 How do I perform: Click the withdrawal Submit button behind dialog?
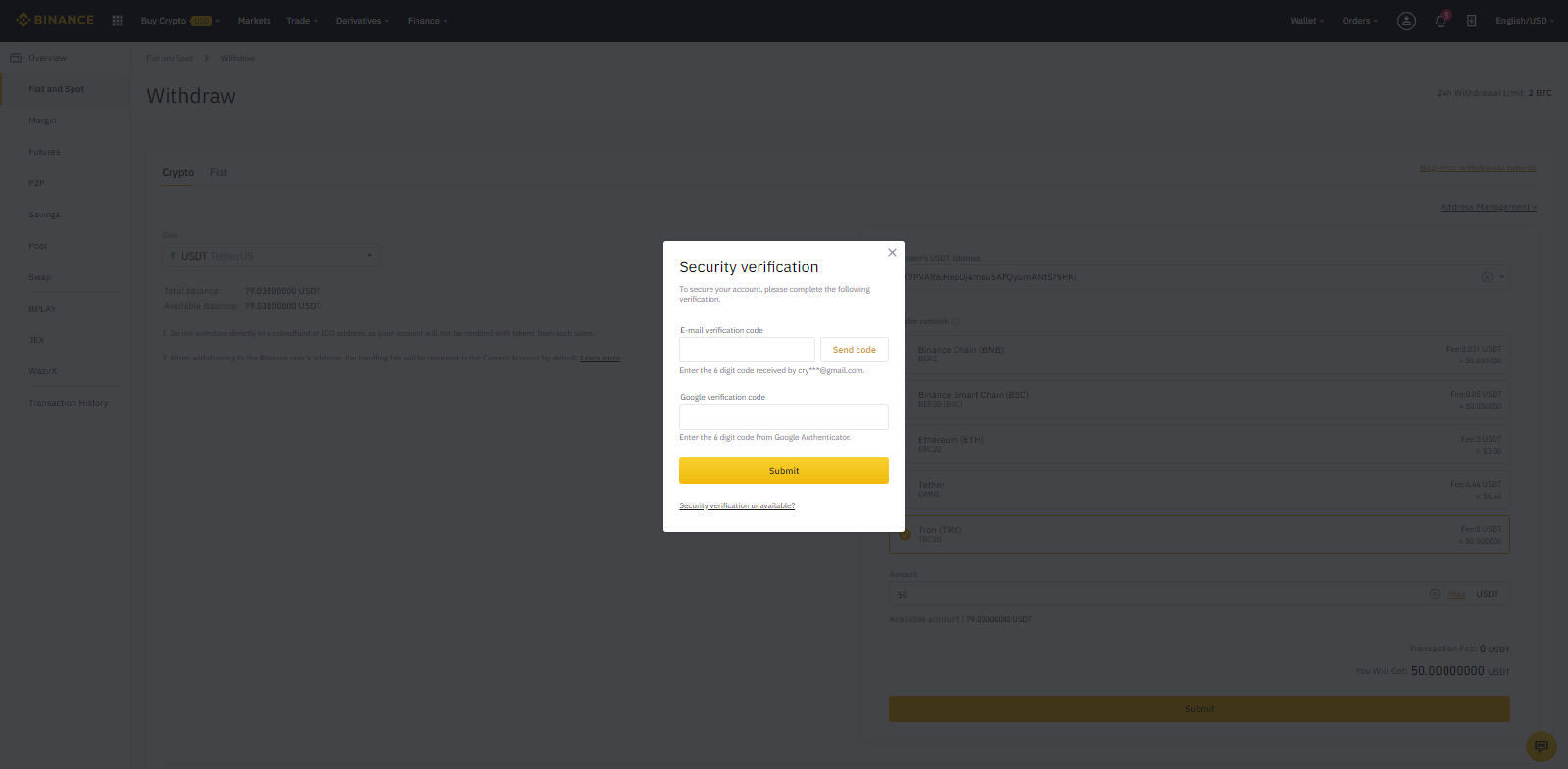1200,709
